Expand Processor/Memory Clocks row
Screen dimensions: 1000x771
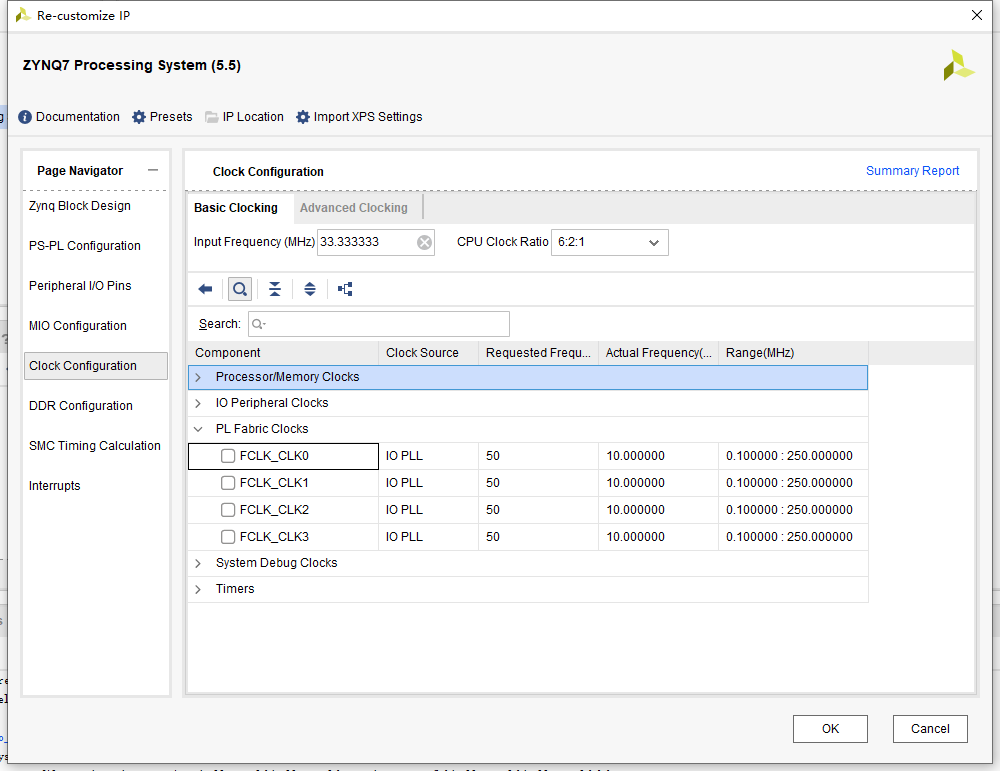coord(198,378)
